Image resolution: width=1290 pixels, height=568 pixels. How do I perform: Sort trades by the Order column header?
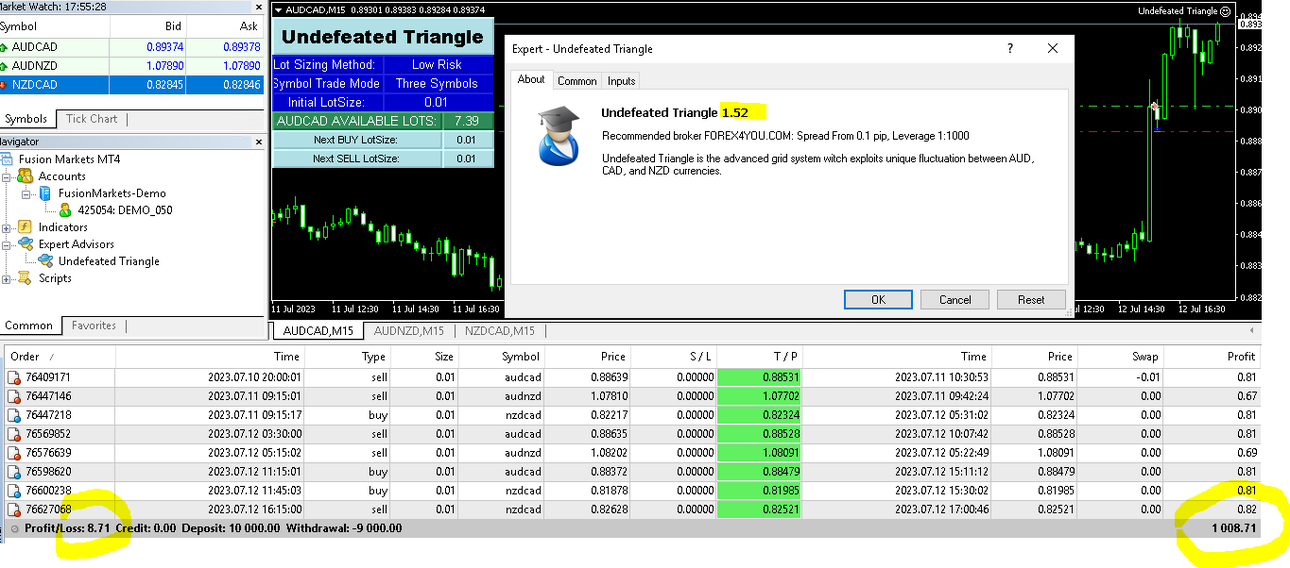[59, 356]
